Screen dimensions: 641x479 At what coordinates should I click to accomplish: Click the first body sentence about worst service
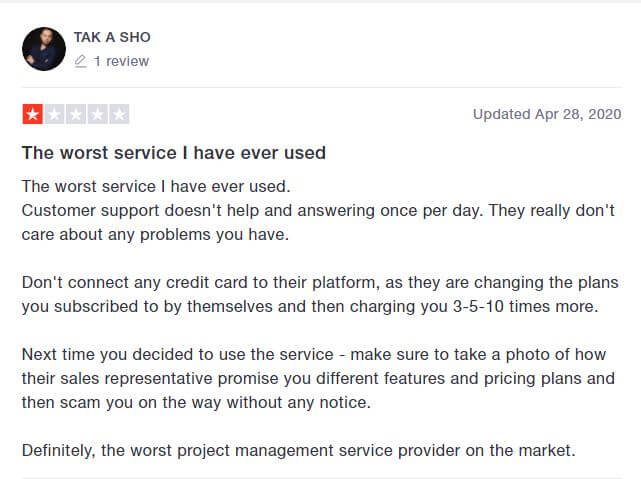click(x=156, y=186)
